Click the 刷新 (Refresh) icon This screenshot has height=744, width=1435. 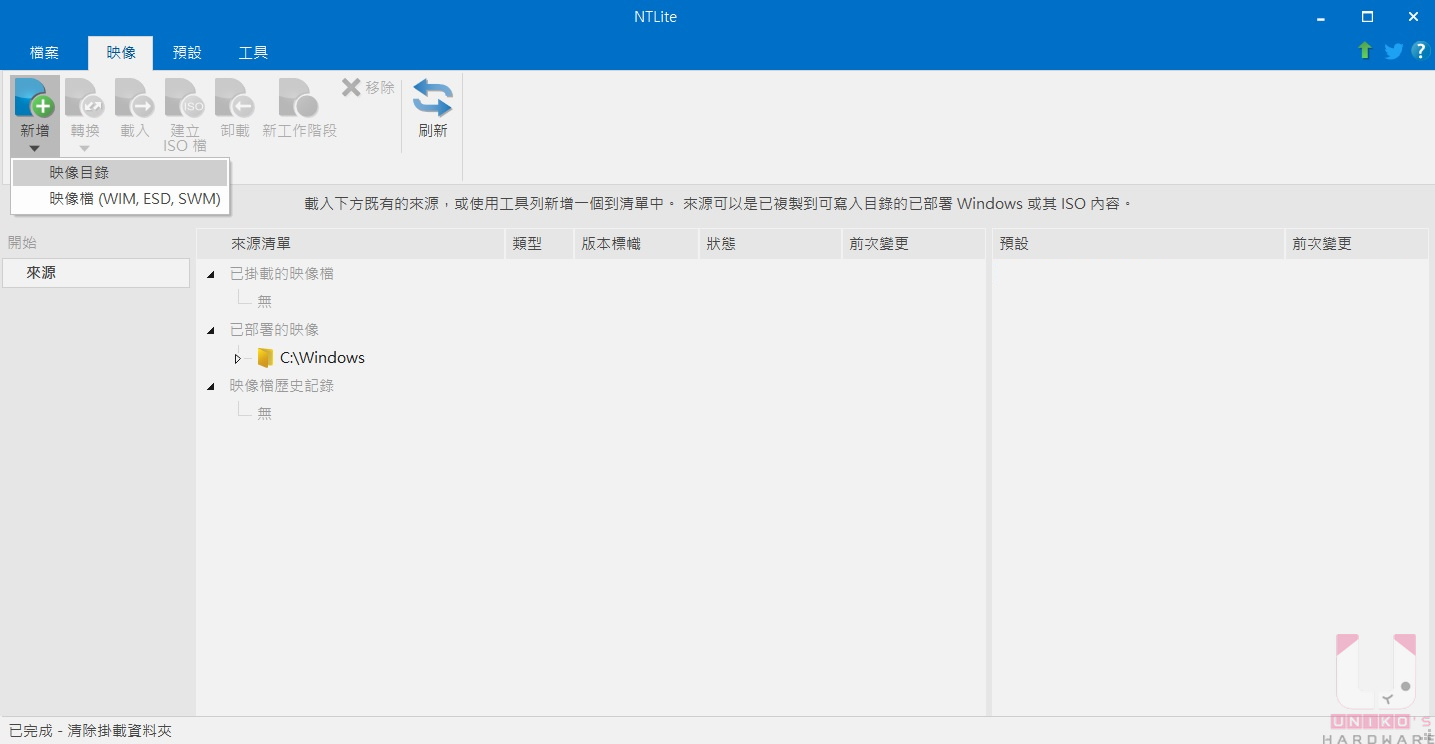coord(433,98)
